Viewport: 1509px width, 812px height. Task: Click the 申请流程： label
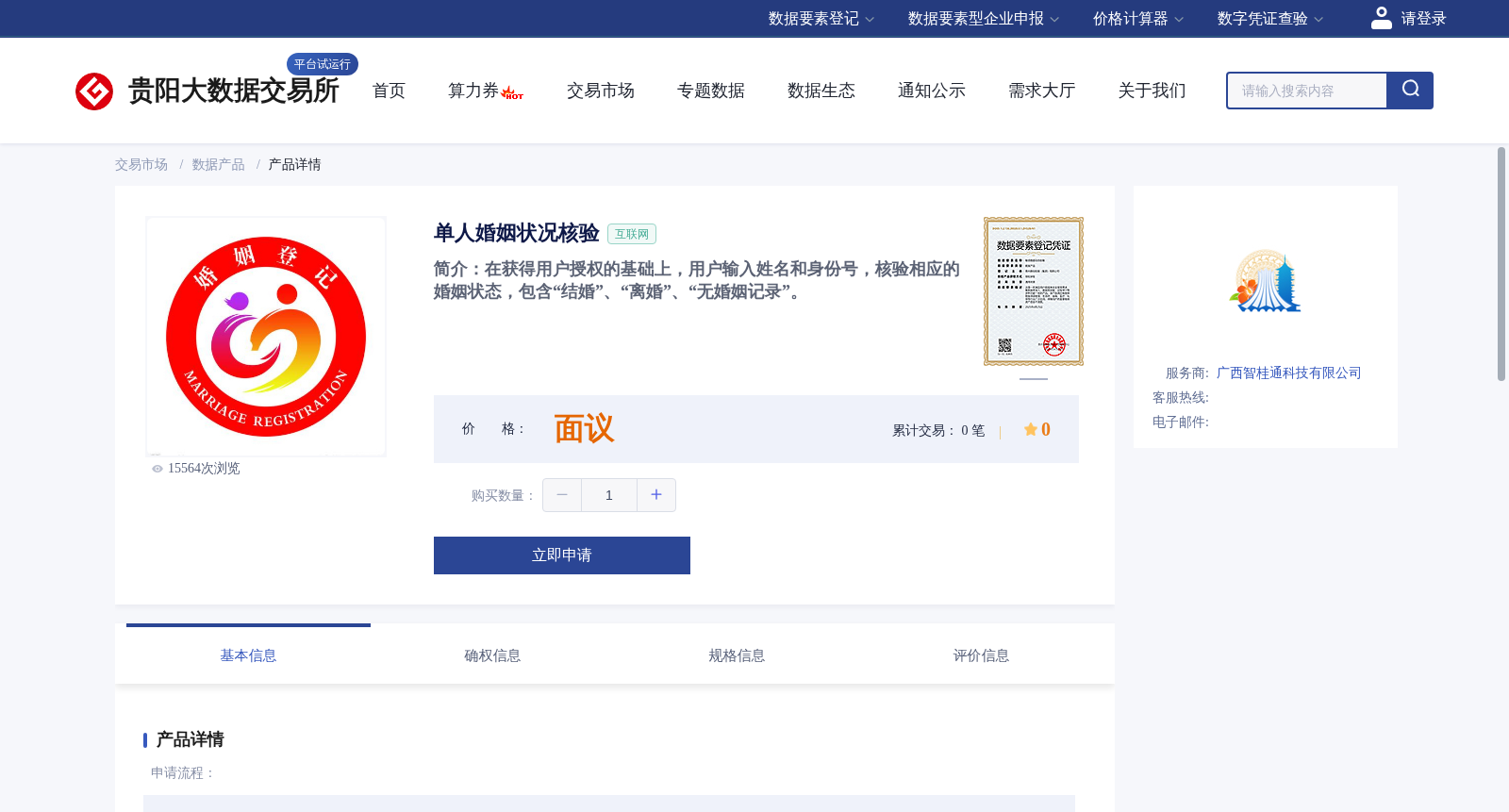pos(183,773)
